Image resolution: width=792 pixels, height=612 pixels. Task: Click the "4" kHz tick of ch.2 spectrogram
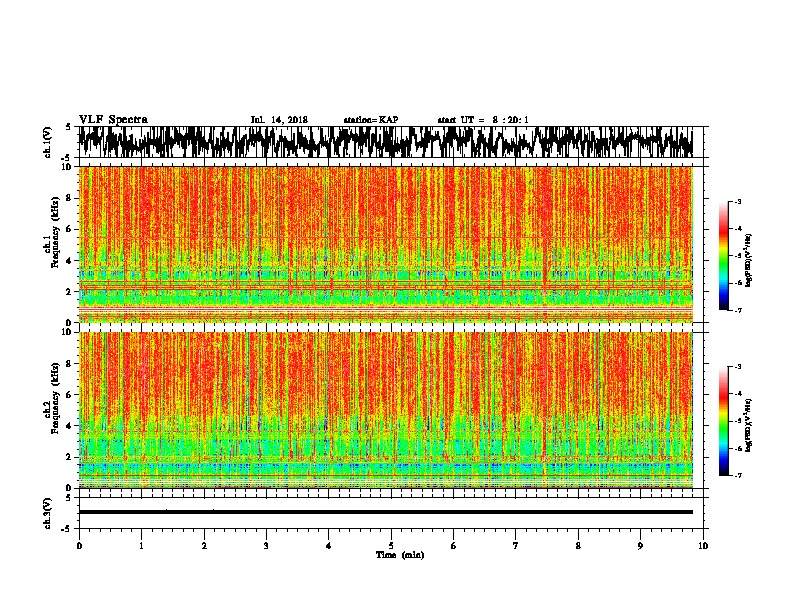pyautogui.click(x=70, y=426)
